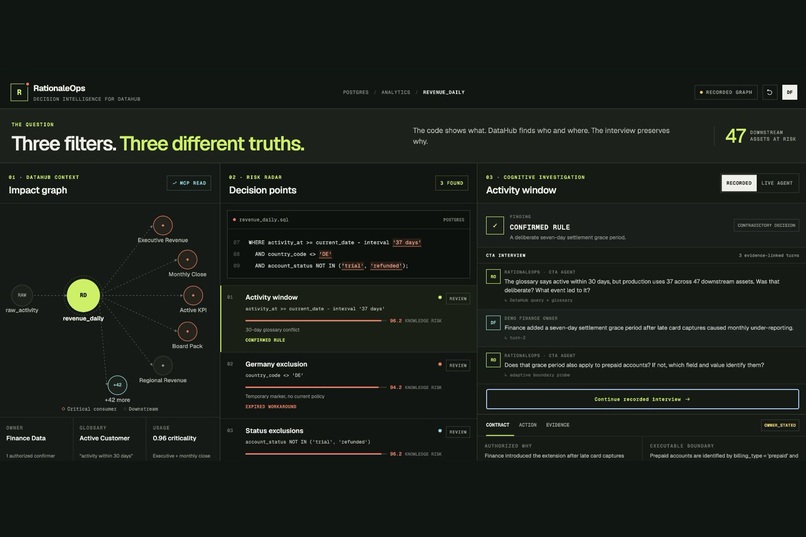Review the Germany exclusion decision point
The height and width of the screenshot is (537, 806).
tap(457, 365)
